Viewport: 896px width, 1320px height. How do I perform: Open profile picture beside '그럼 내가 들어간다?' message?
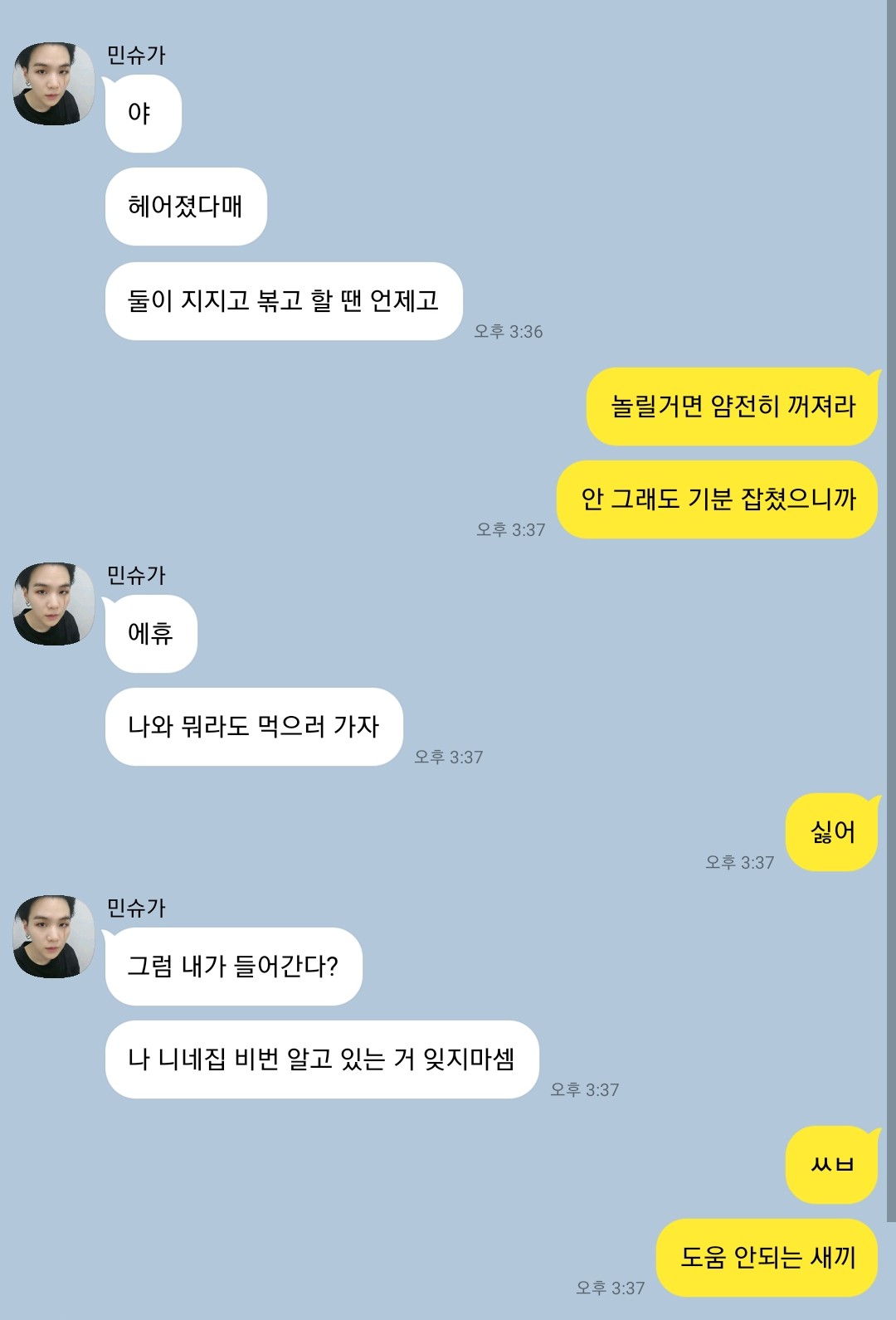[54, 937]
